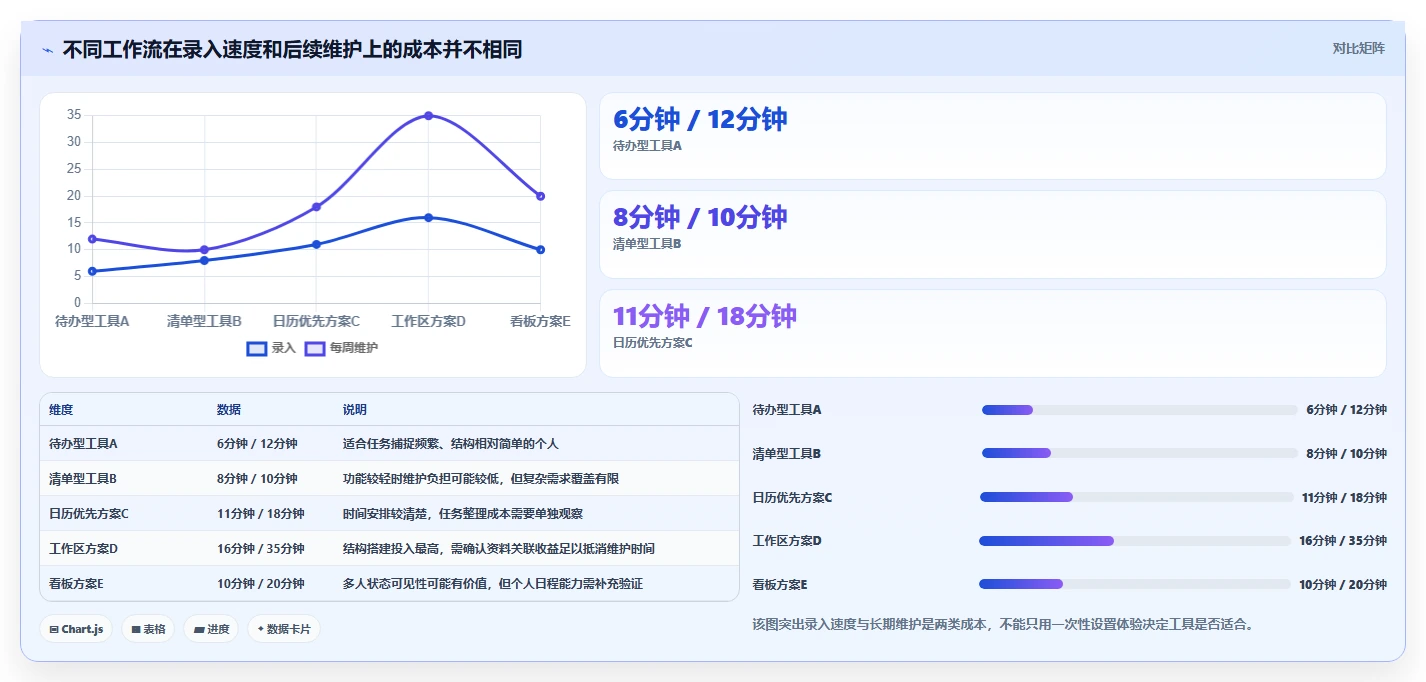
Task: Click the 录入 data point at 看板方案E
Action: coord(540,249)
